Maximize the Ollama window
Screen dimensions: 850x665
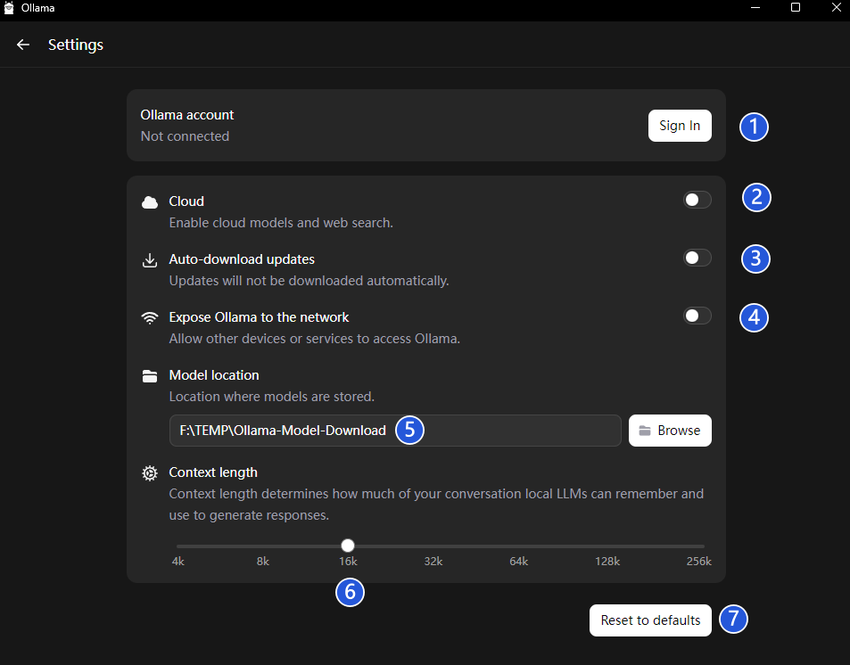[795, 8]
